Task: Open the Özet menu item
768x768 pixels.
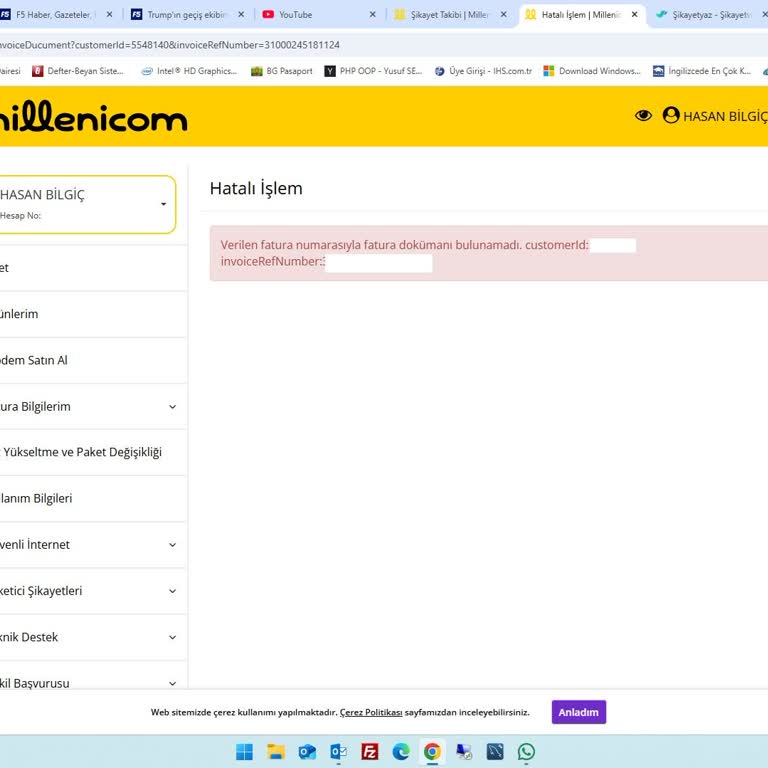Action: click(93, 268)
